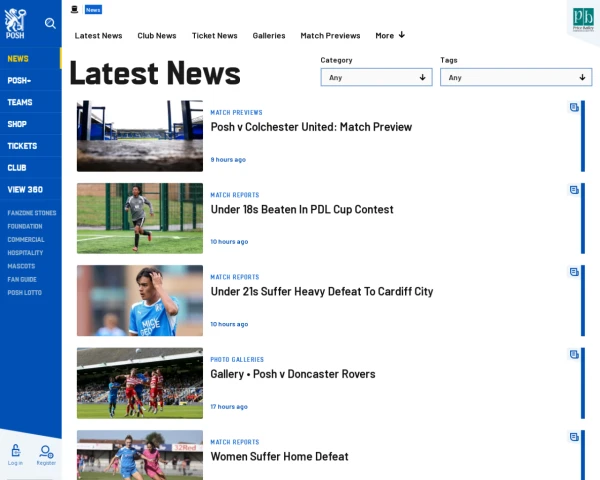Go to Foundation link
The image size is (600, 480).
[x=25, y=226]
